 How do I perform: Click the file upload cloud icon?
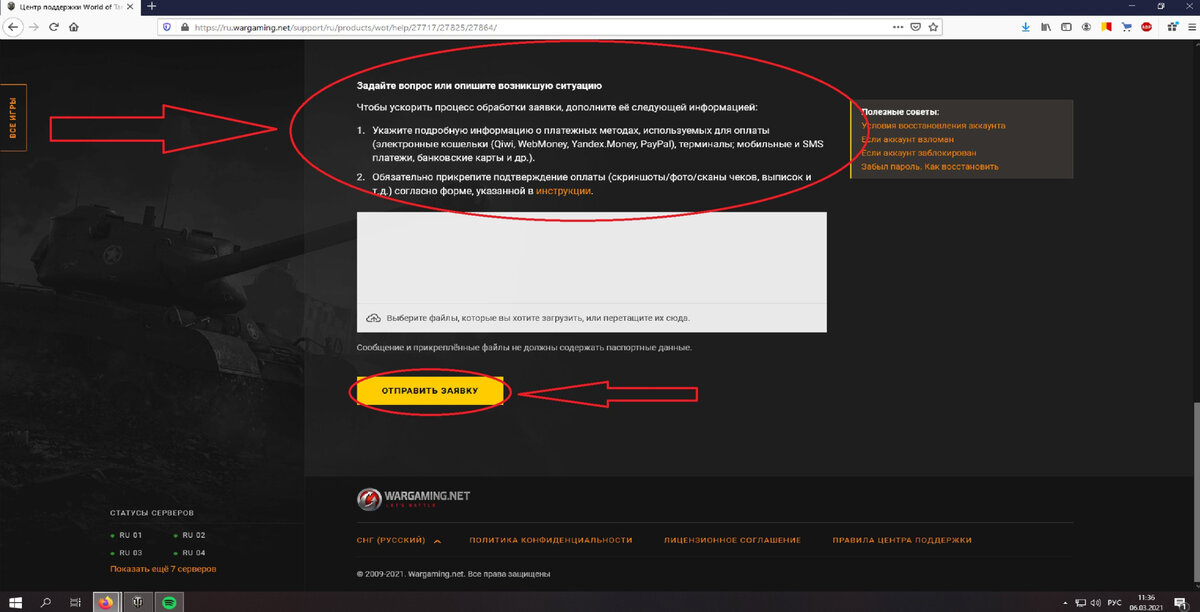[373, 318]
